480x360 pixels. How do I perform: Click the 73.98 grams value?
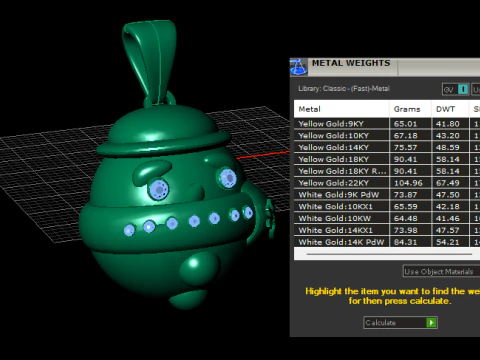pyautogui.click(x=405, y=230)
